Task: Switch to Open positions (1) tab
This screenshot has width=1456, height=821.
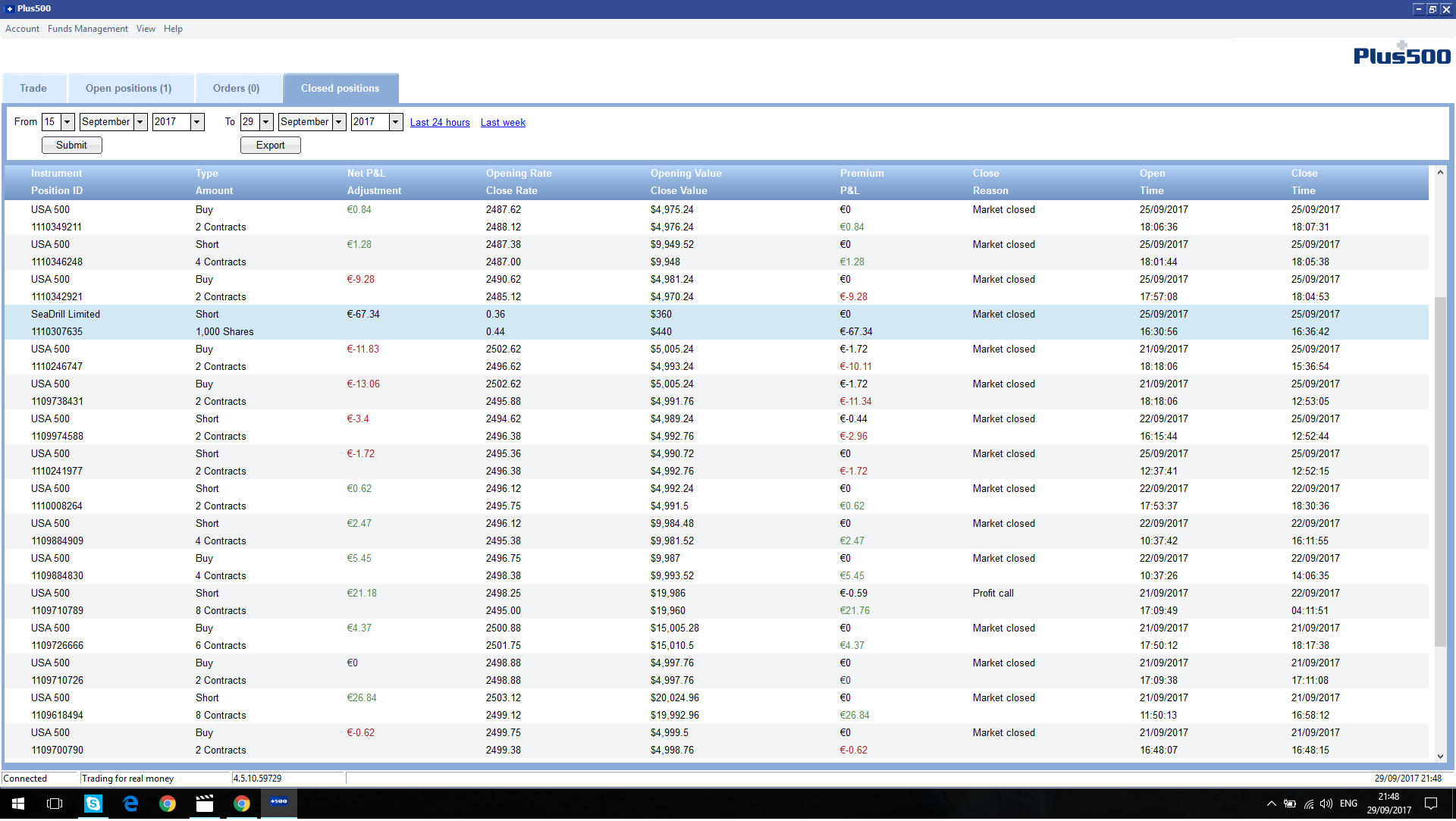Action: [x=128, y=89]
